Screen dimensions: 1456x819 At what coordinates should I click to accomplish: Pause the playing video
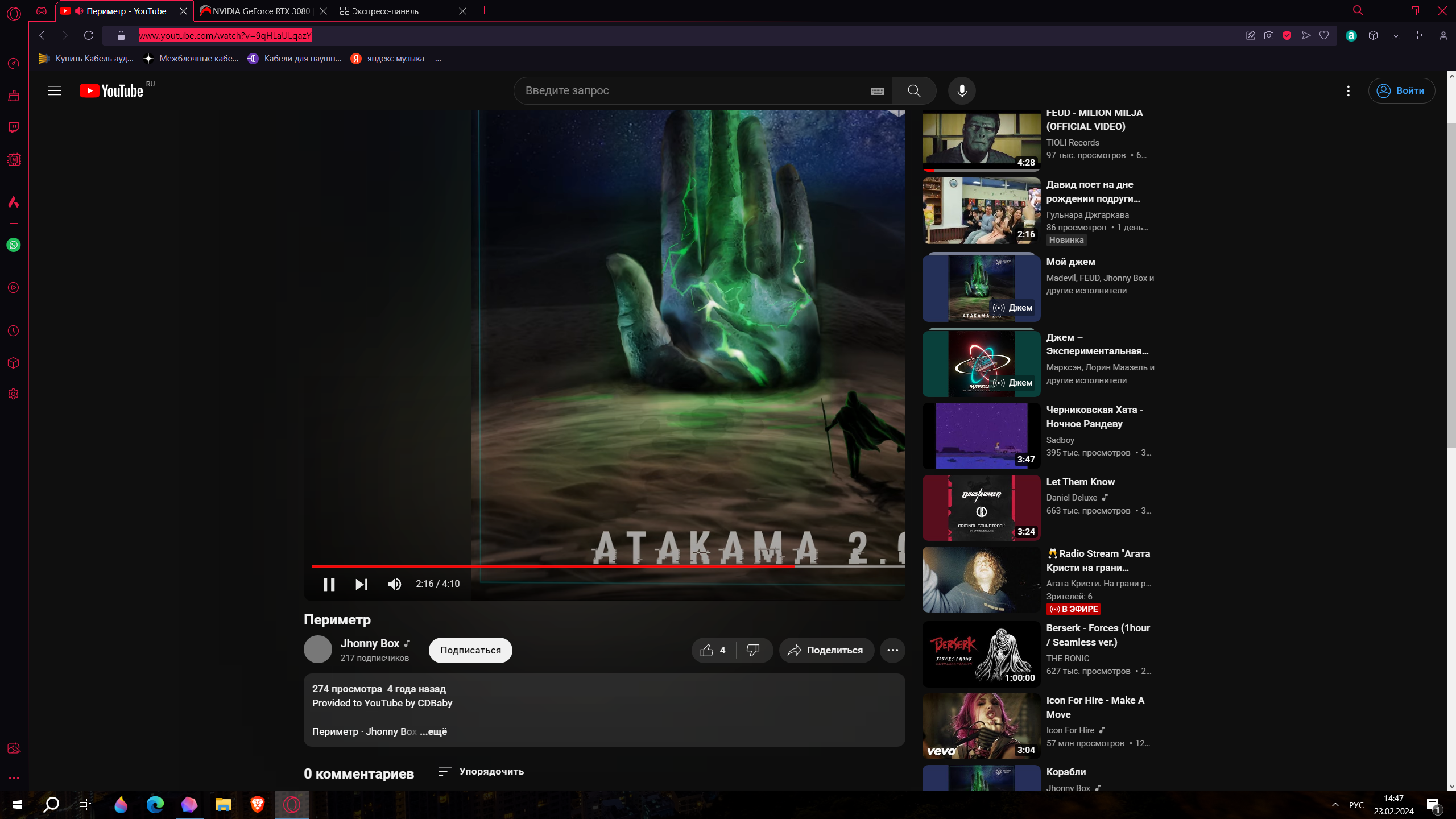[329, 584]
